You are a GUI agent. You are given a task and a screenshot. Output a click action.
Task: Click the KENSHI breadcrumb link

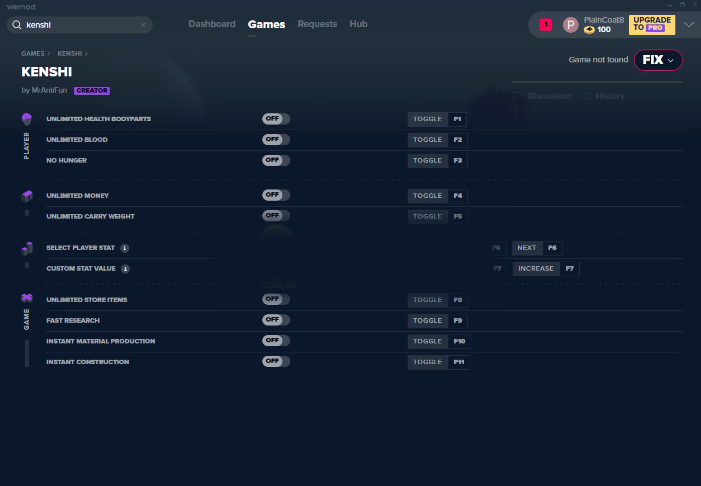(70, 54)
